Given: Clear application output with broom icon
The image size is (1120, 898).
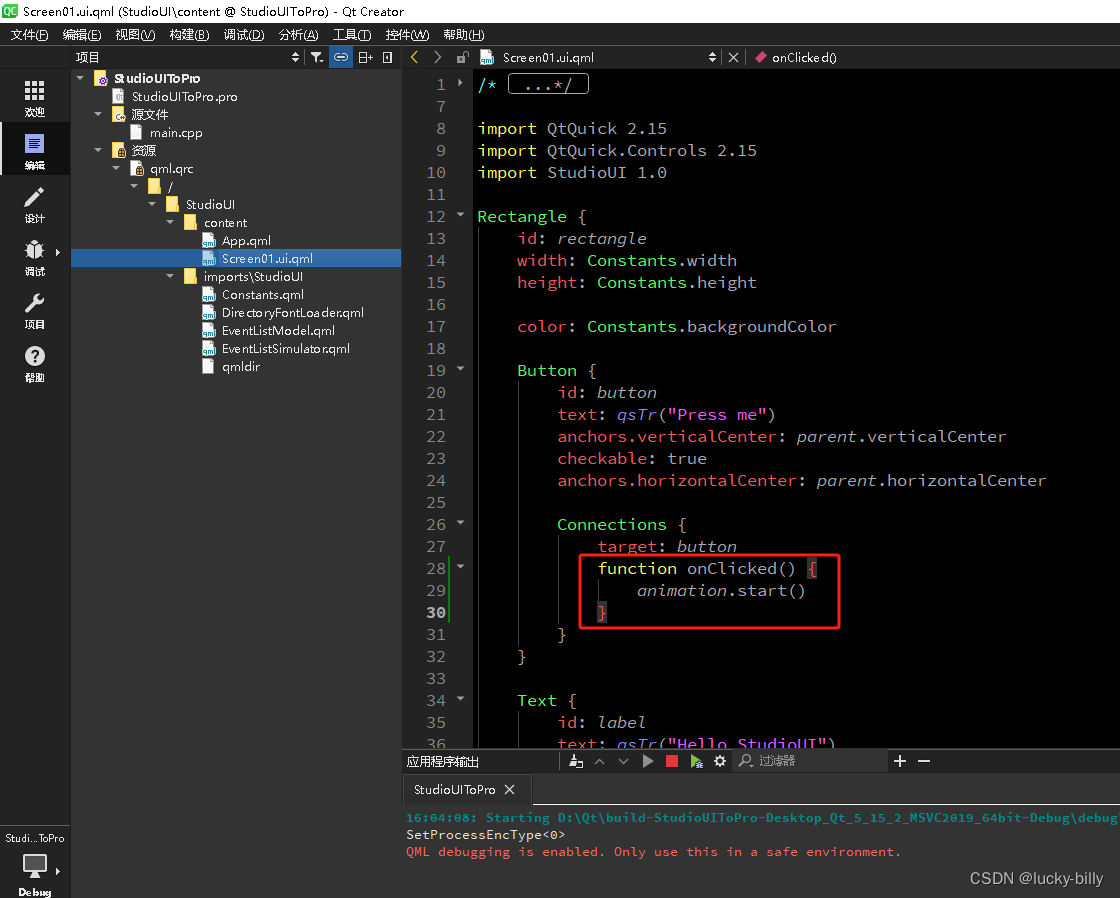Looking at the screenshot, I should point(576,762).
